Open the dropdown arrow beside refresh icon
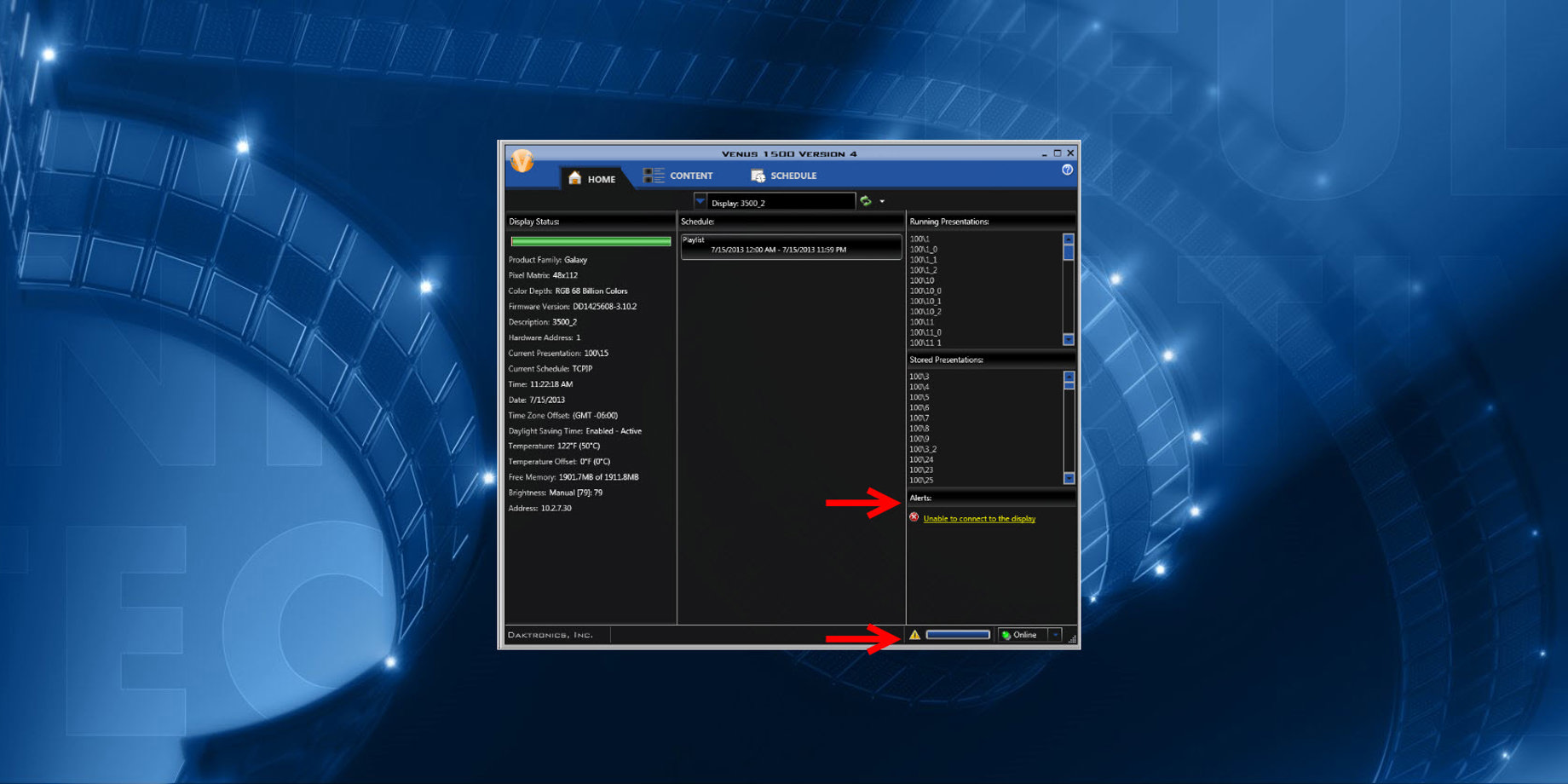Viewport: 1568px width, 784px height. [x=882, y=202]
